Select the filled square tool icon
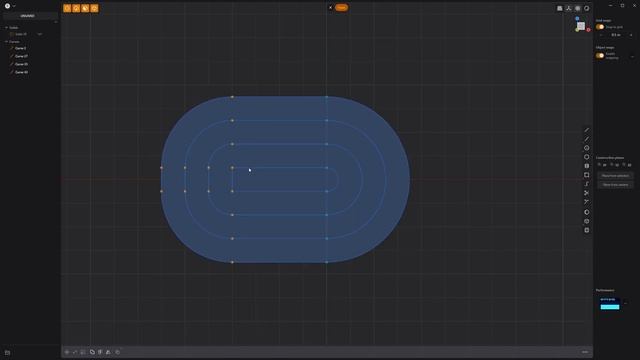The height and width of the screenshot is (360, 640). [587, 166]
